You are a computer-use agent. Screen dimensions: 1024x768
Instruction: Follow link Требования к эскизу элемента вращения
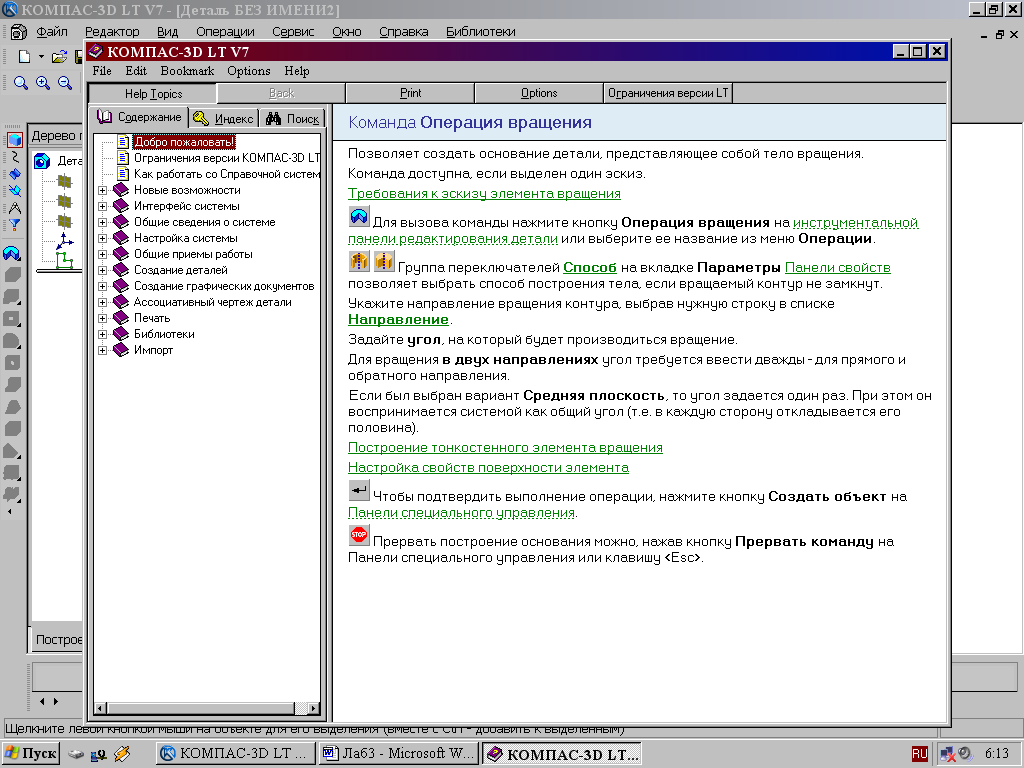tap(484, 193)
